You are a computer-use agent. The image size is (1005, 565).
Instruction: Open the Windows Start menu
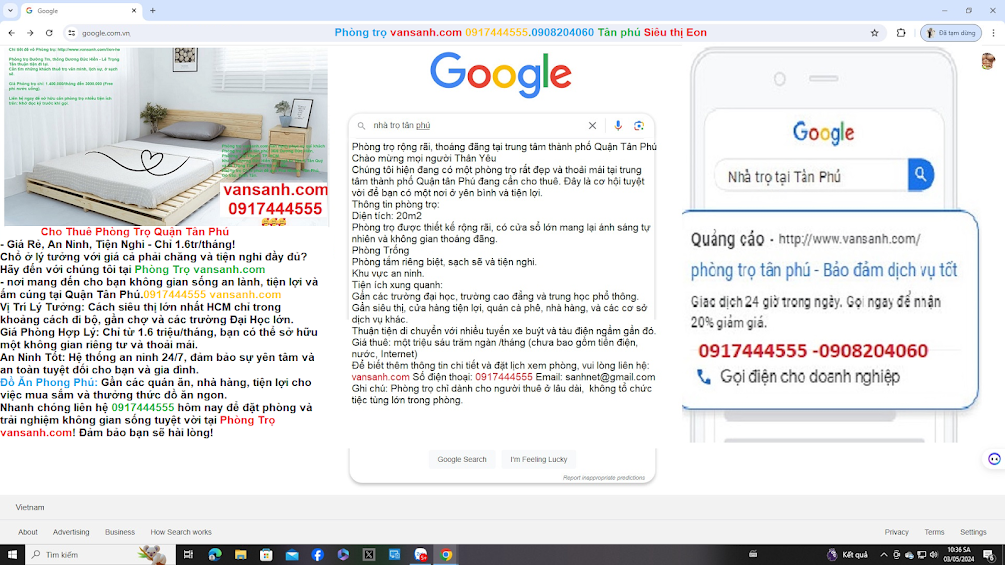[x=12, y=555]
